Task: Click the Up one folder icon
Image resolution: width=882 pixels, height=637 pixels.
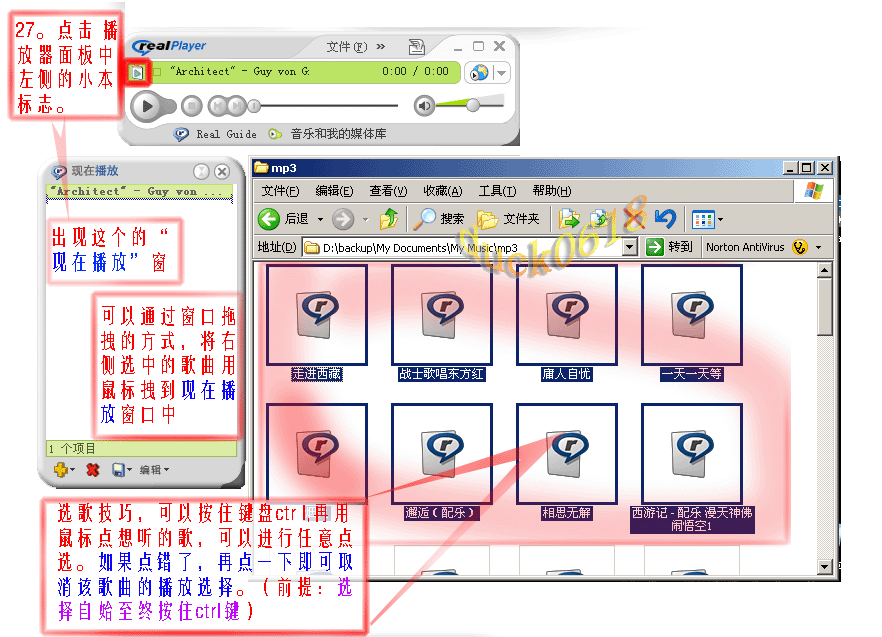Action: pos(389,219)
